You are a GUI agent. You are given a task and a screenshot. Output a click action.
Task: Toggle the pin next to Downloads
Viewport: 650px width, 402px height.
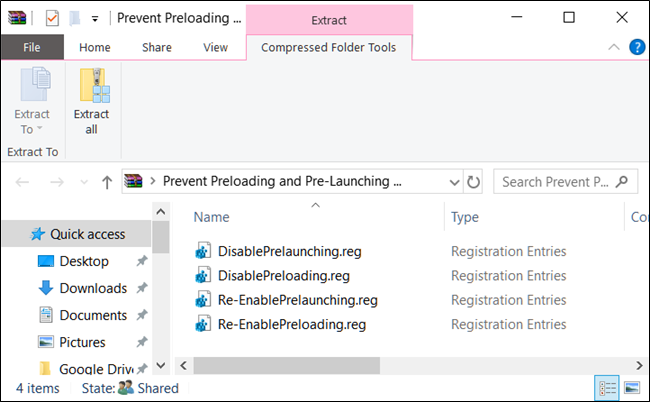click(x=144, y=288)
